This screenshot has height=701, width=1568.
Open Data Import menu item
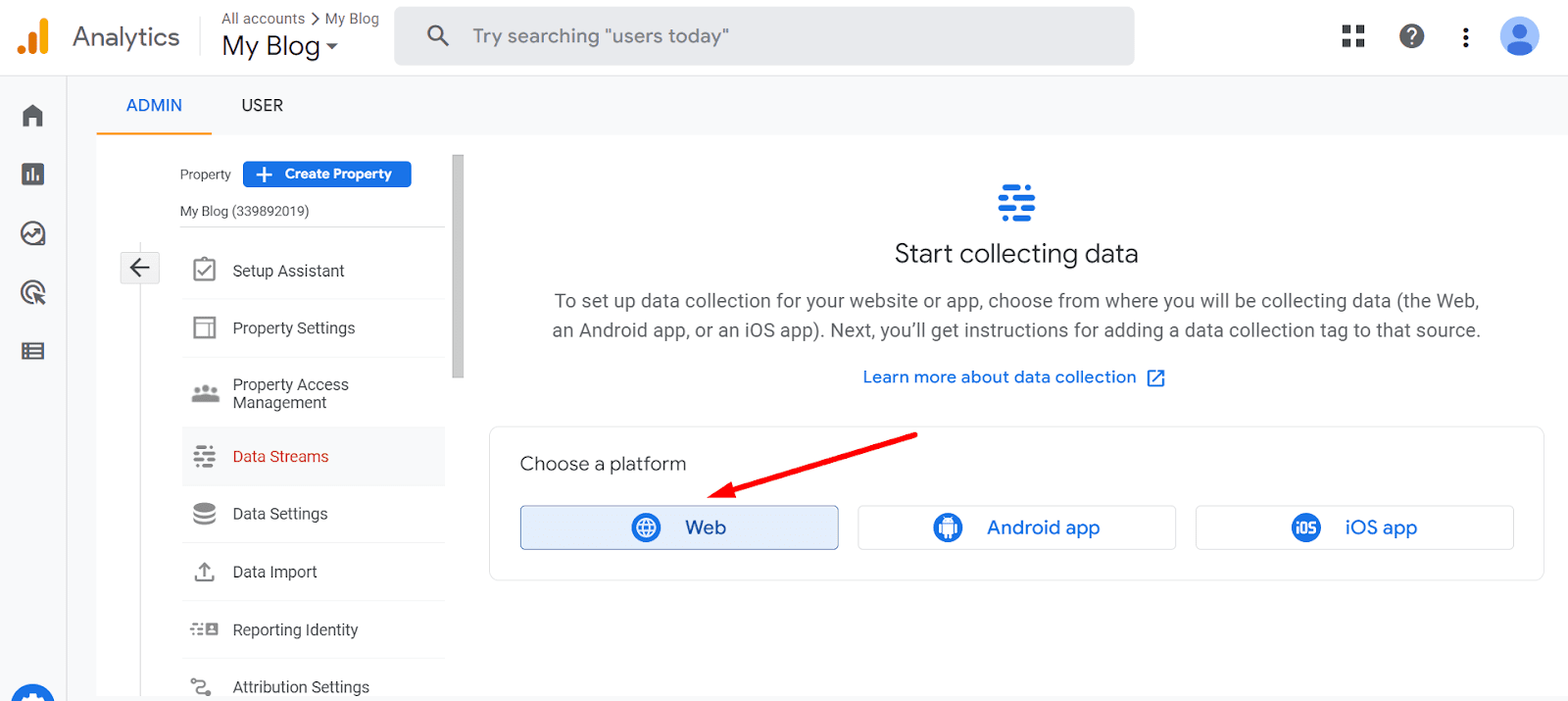coord(314,572)
